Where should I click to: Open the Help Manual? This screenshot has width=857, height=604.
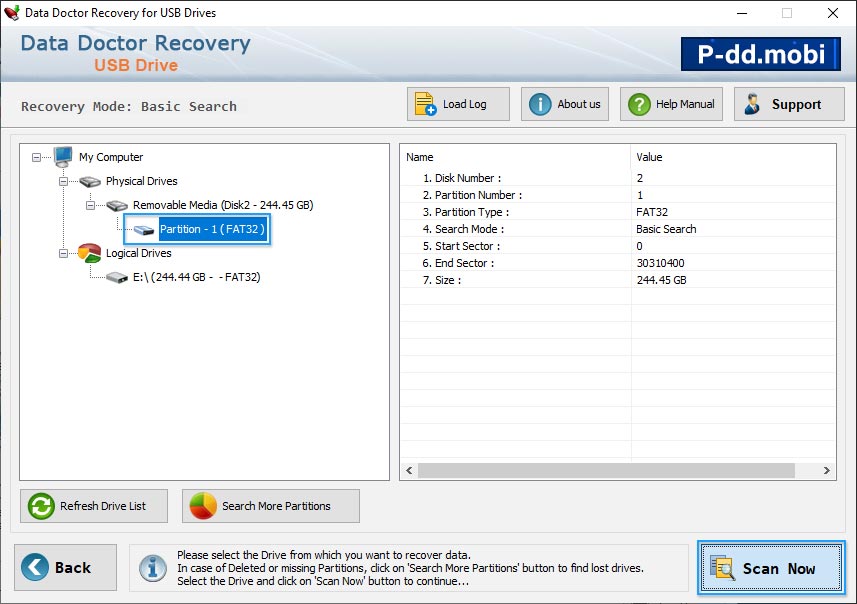(671, 104)
